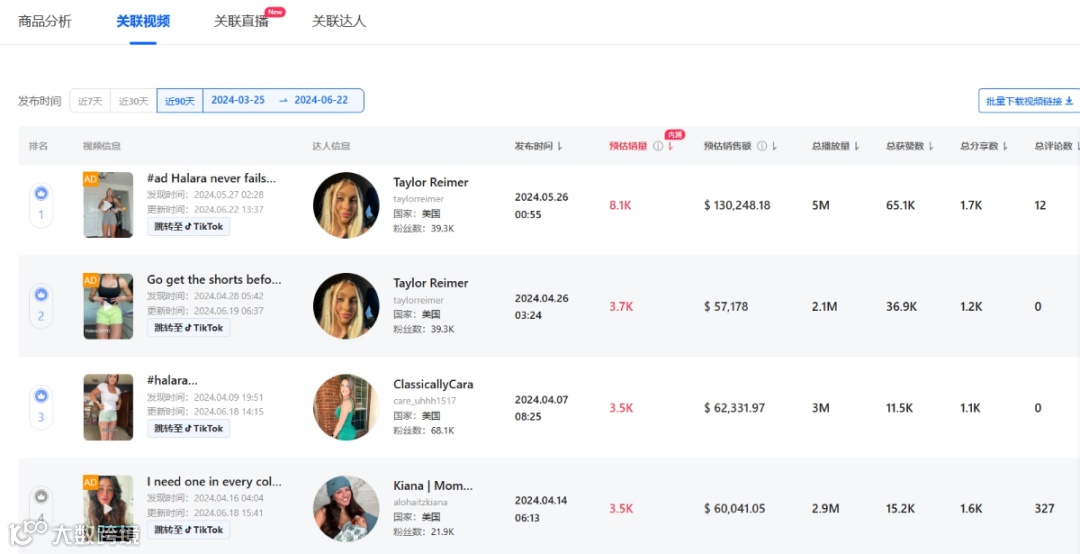This screenshot has height=554, width=1080.
Task: Select play count 5M
Action: tap(821, 205)
